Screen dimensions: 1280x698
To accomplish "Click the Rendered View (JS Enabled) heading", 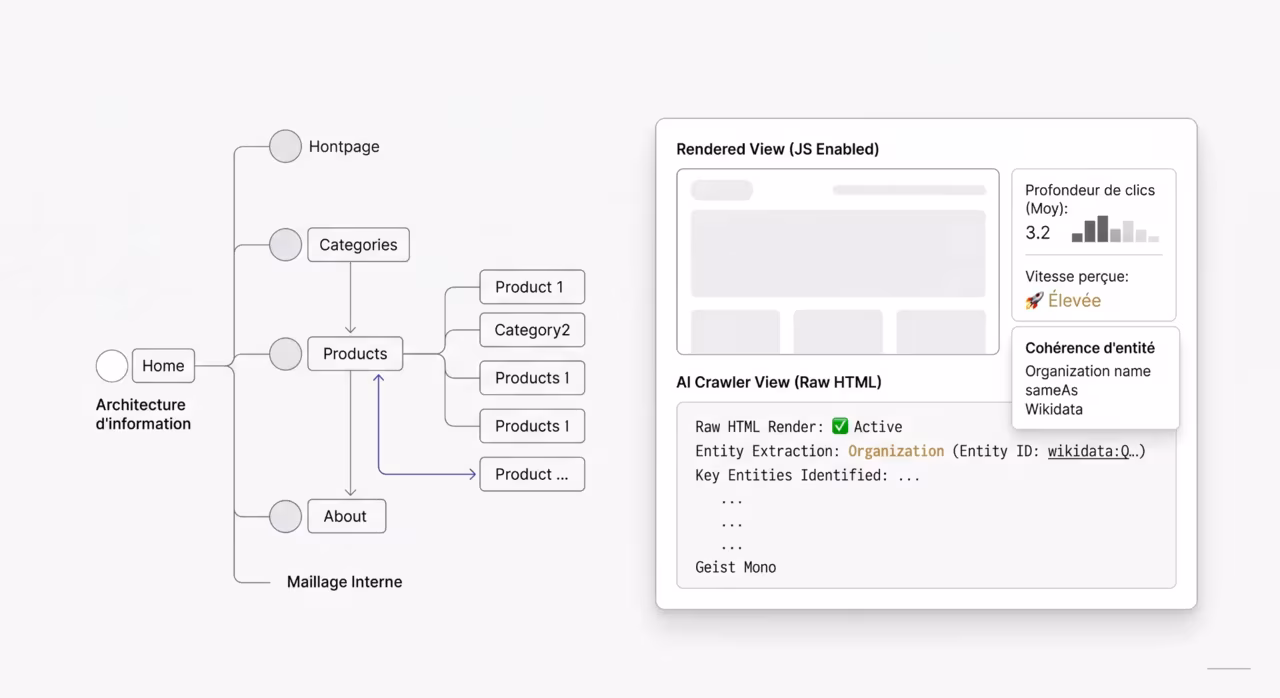I will coord(777,149).
